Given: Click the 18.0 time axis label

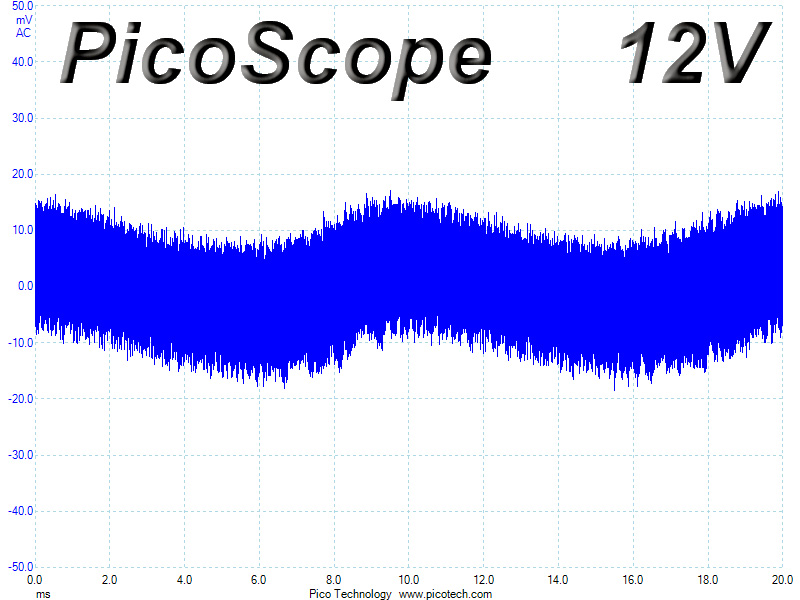Looking at the screenshot, I should coord(708,580).
